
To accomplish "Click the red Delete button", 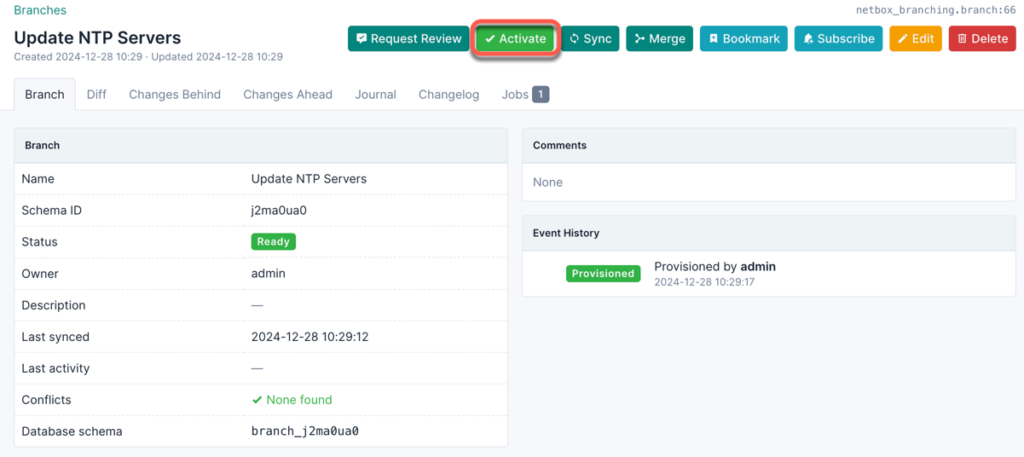I will (982, 39).
